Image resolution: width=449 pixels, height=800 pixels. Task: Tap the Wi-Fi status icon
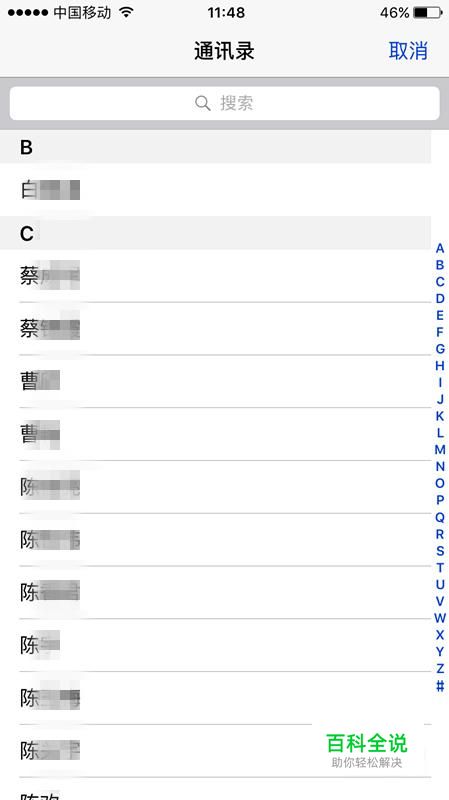(126, 12)
